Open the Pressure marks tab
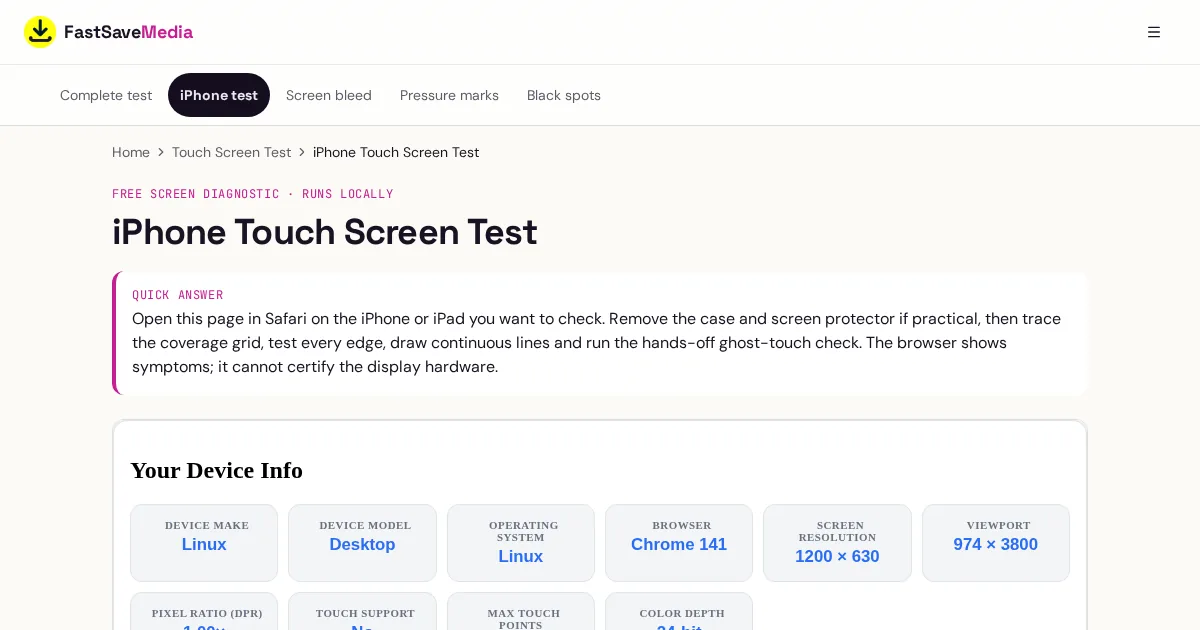1200x630 pixels. [x=449, y=95]
